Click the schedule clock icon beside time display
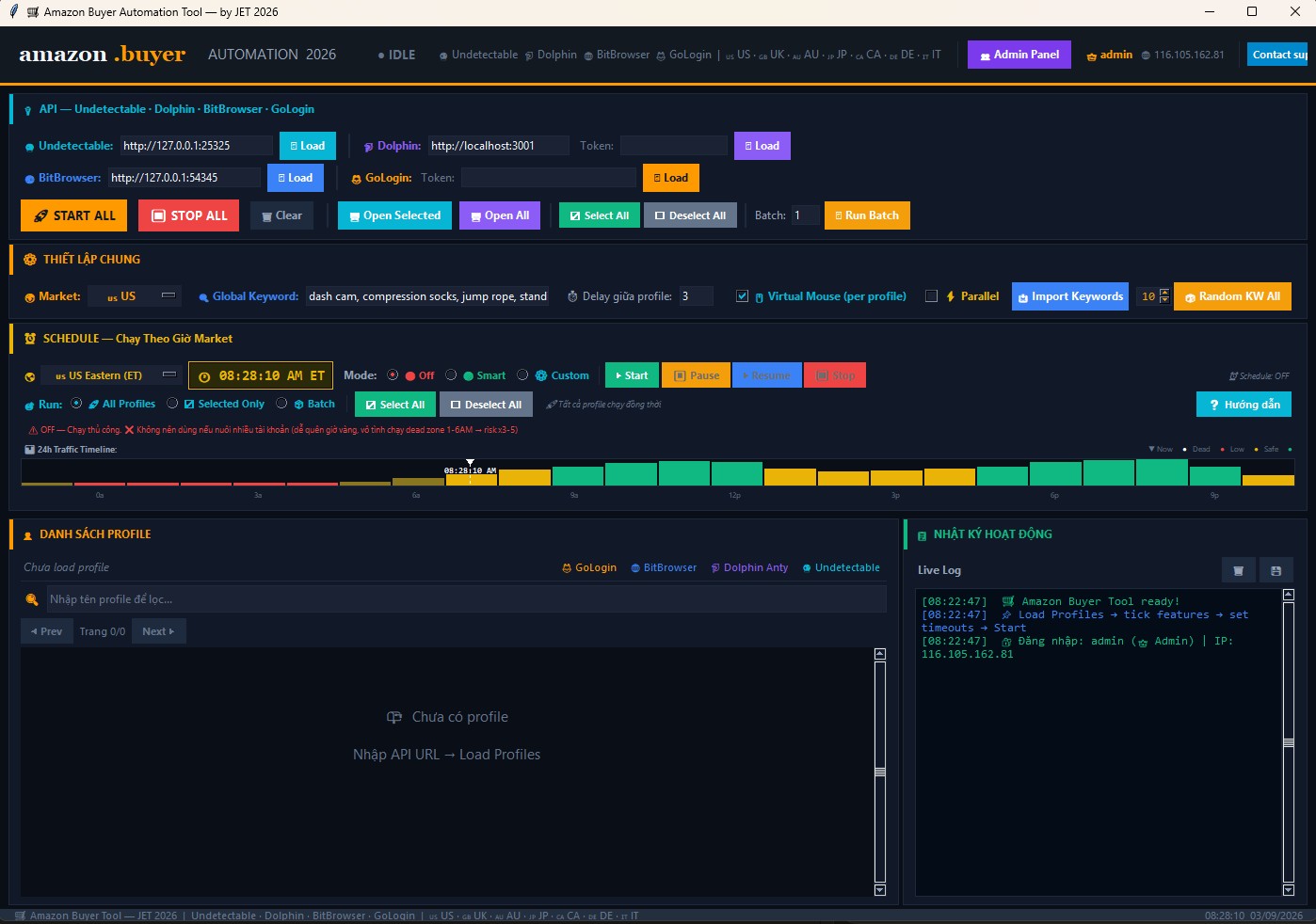Screen dimensions: 1316x924 (x=204, y=376)
